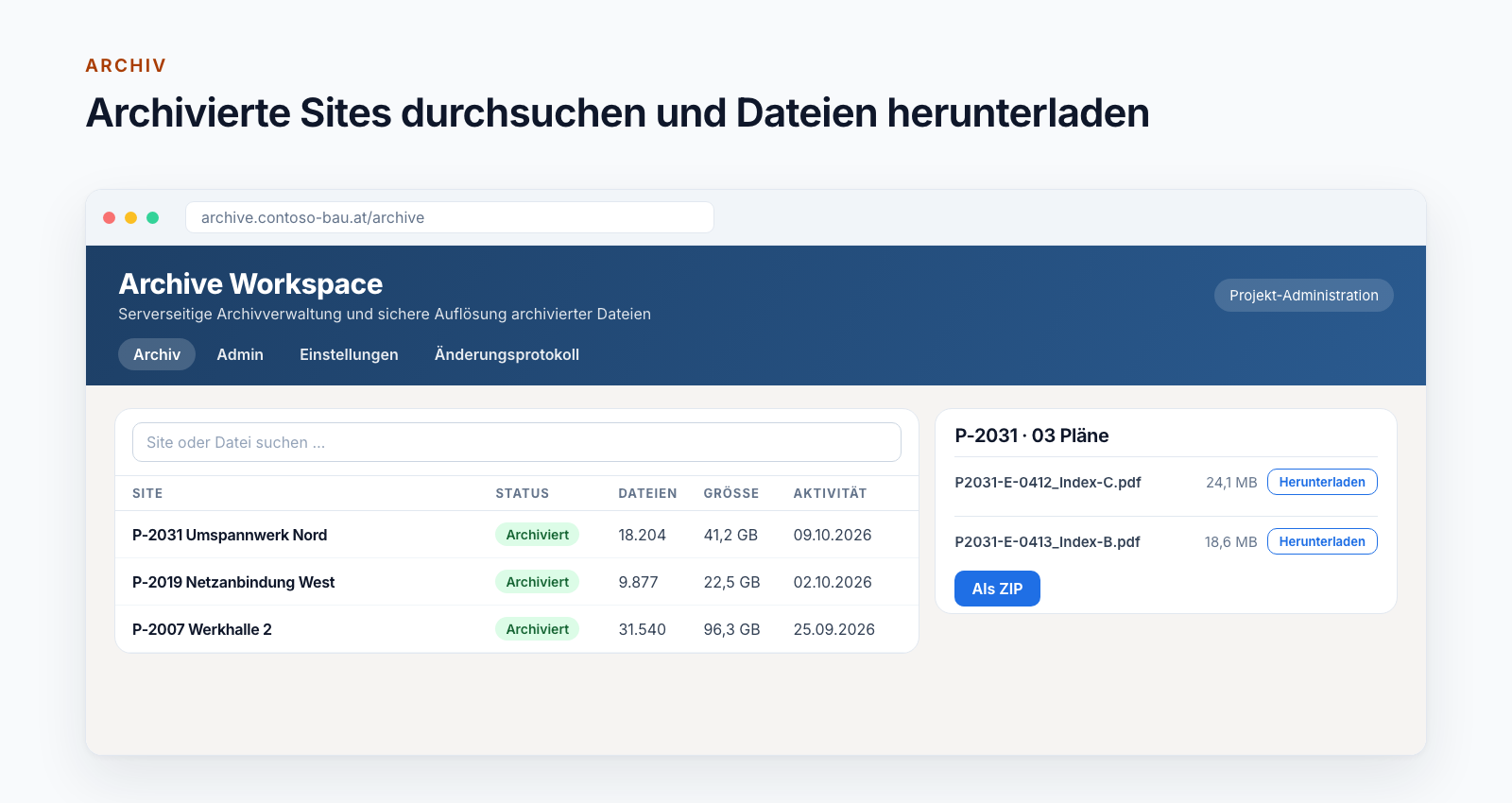1512x803 pixels.
Task: Click the yellow window minimize dot
Action: coord(130,217)
